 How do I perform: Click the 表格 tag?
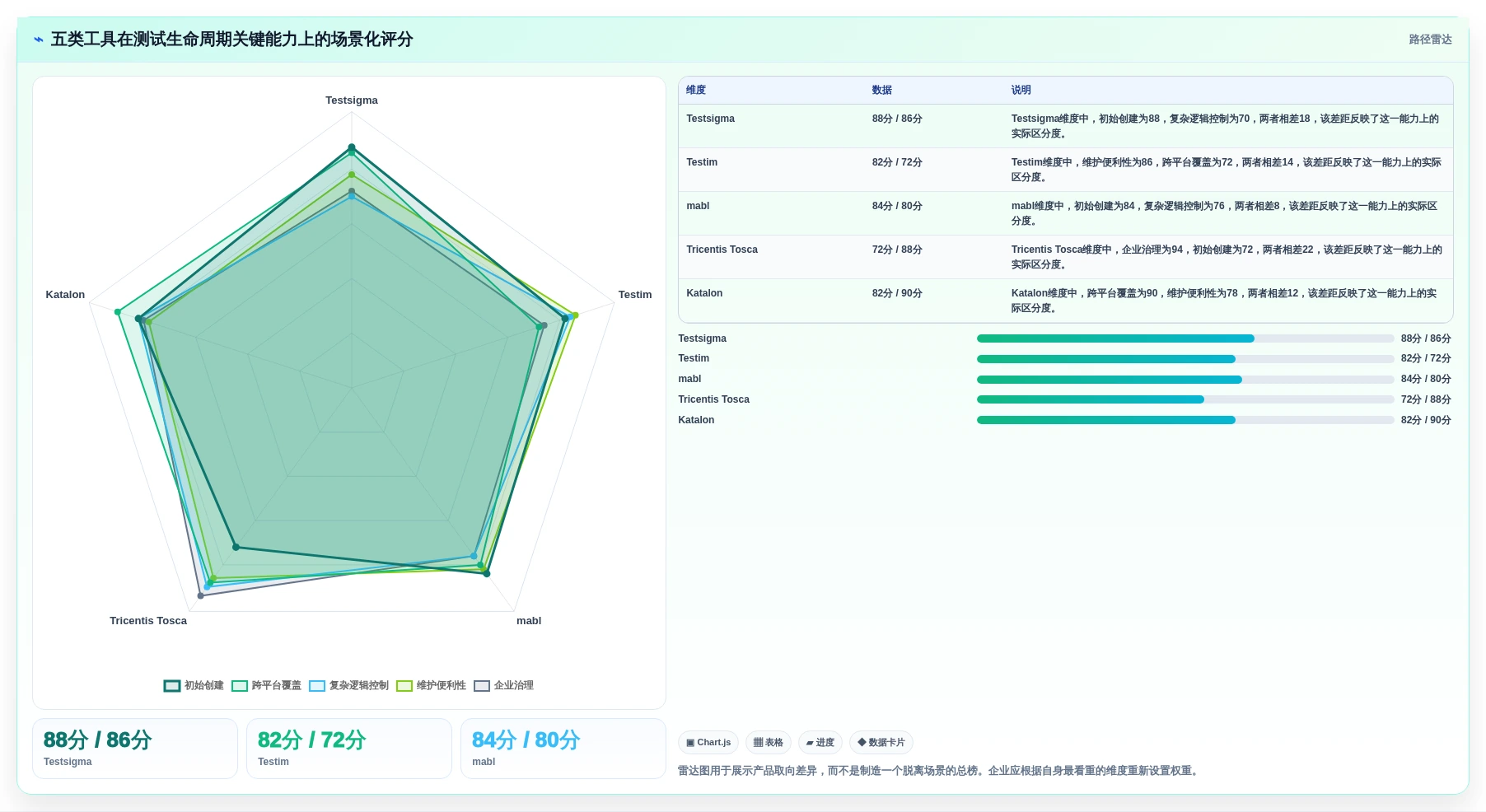[x=768, y=742]
